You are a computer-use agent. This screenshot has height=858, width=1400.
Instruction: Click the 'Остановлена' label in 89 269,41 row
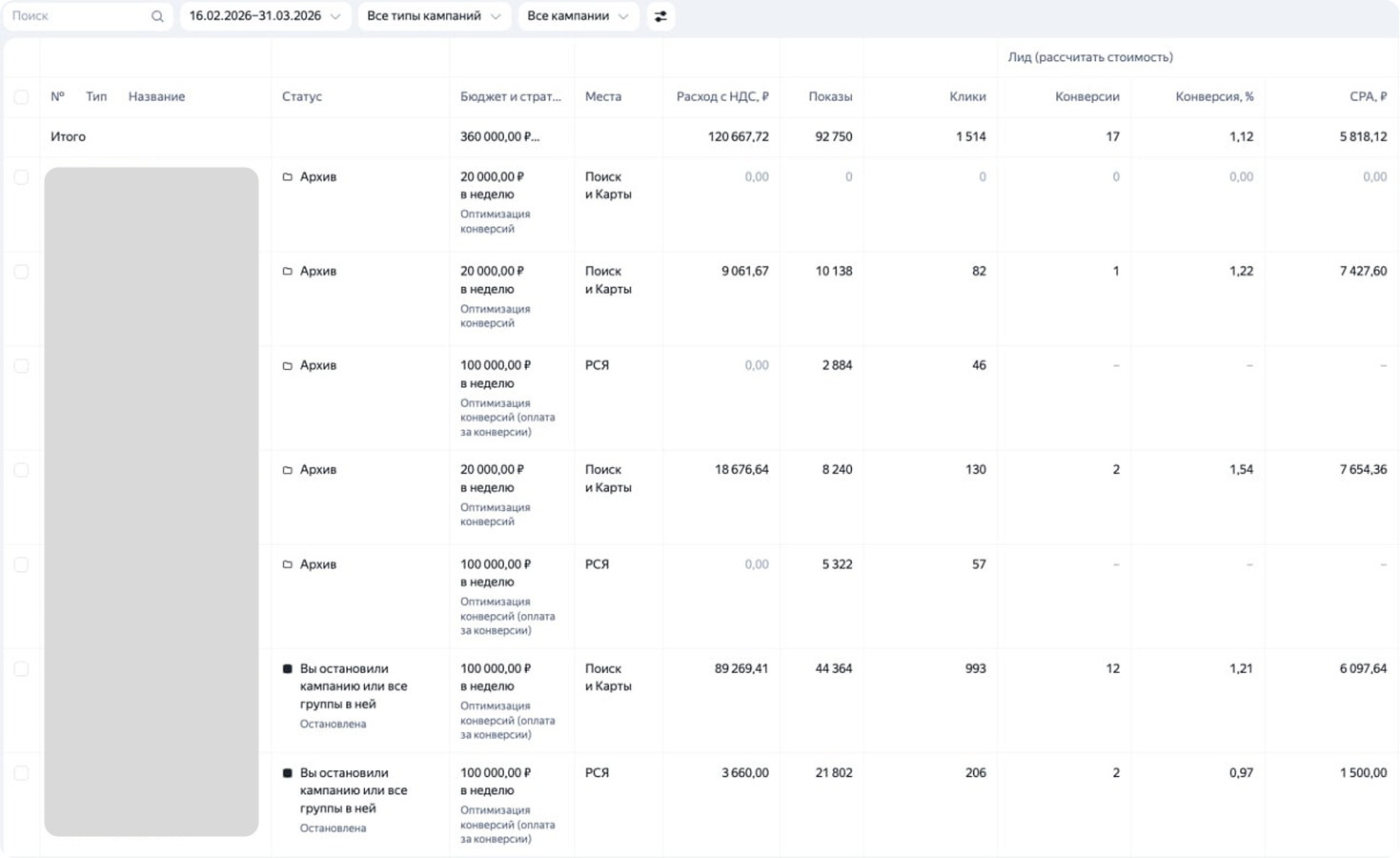point(333,724)
